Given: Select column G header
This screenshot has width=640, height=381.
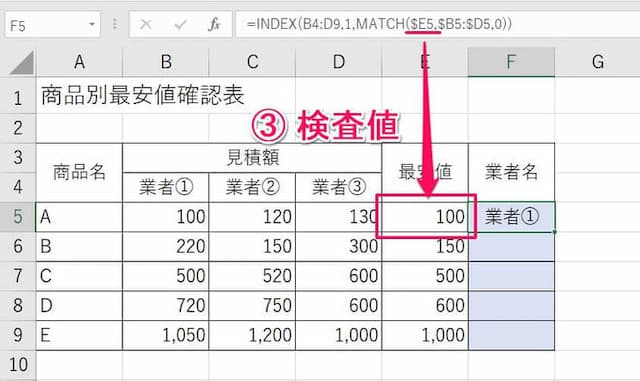Looking at the screenshot, I should (x=597, y=62).
